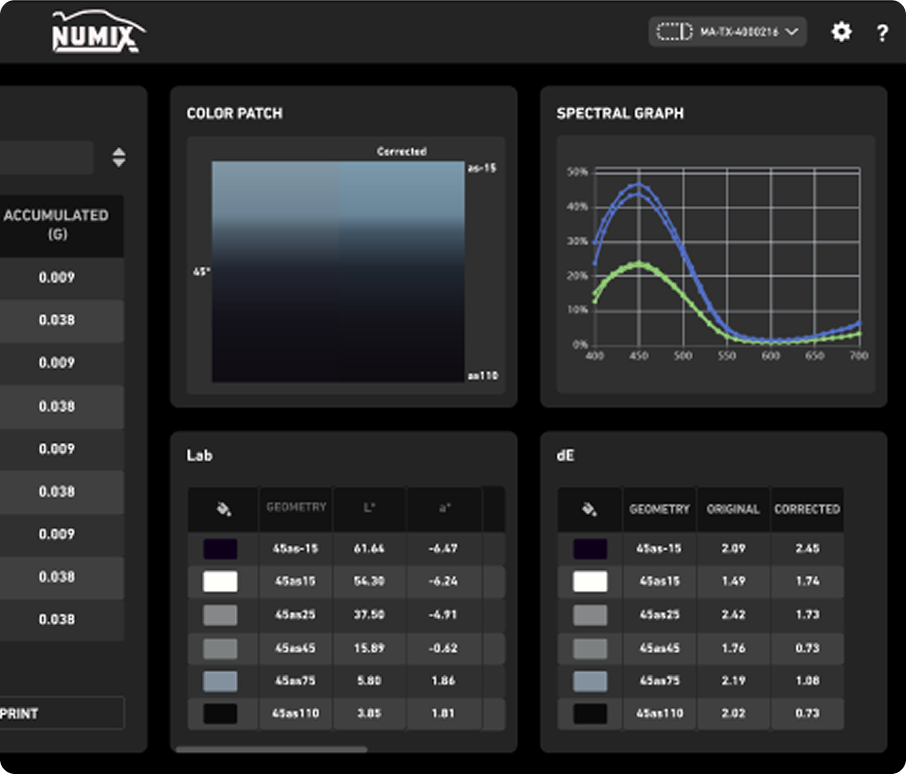
Task: Click the ACCUMULATED (G) column header
Action: (x=57, y=225)
